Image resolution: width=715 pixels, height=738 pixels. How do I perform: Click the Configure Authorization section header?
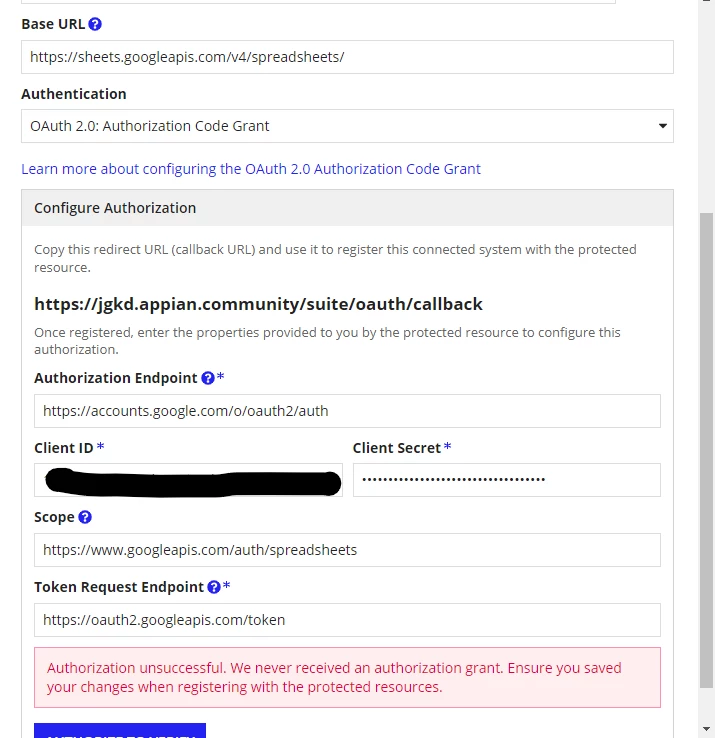pos(347,208)
